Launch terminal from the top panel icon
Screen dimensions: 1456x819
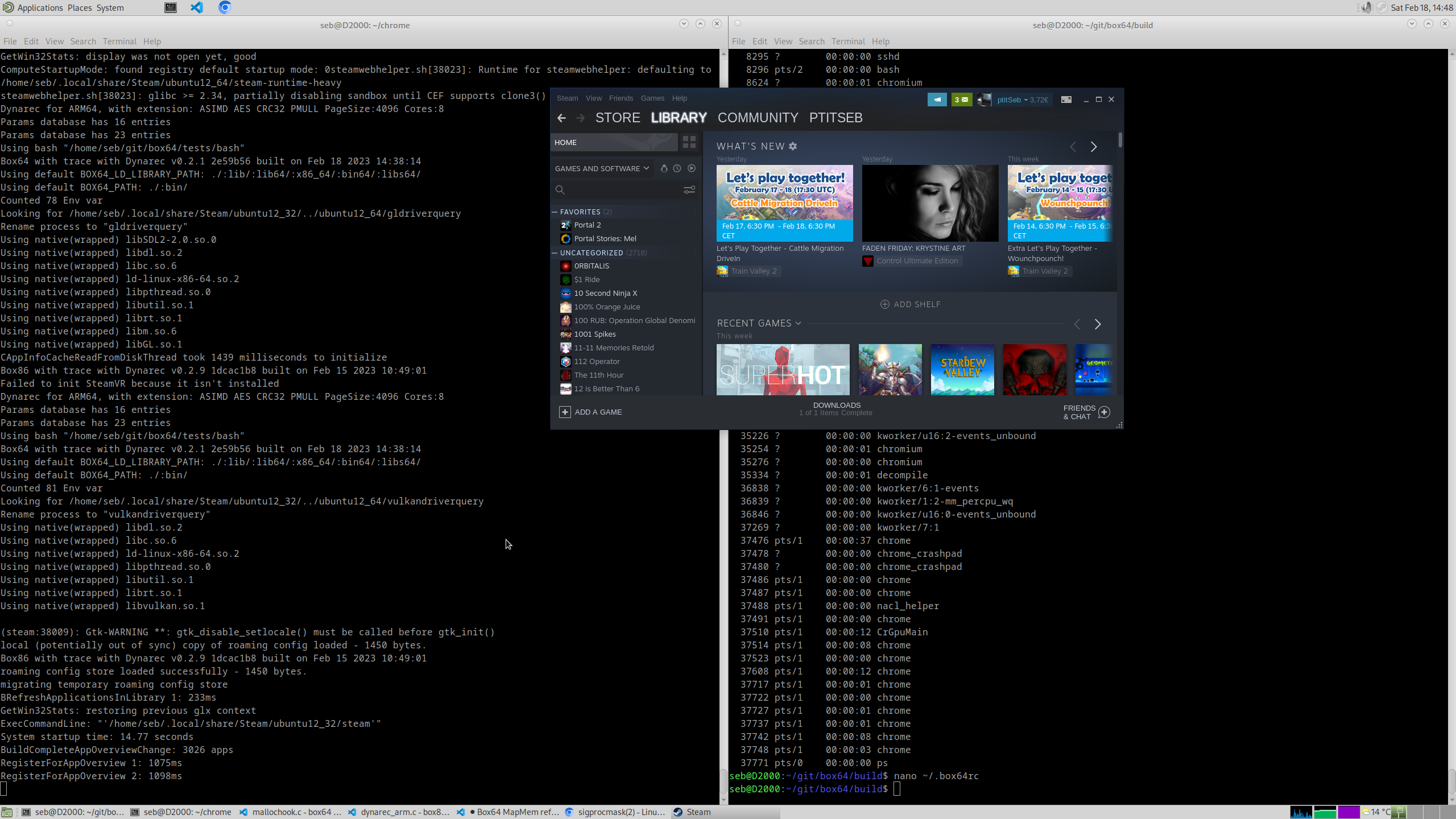[x=171, y=7]
